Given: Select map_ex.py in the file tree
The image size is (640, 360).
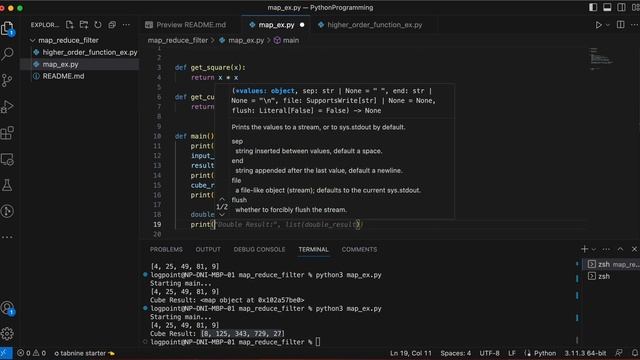Looking at the screenshot, I should click(60, 64).
